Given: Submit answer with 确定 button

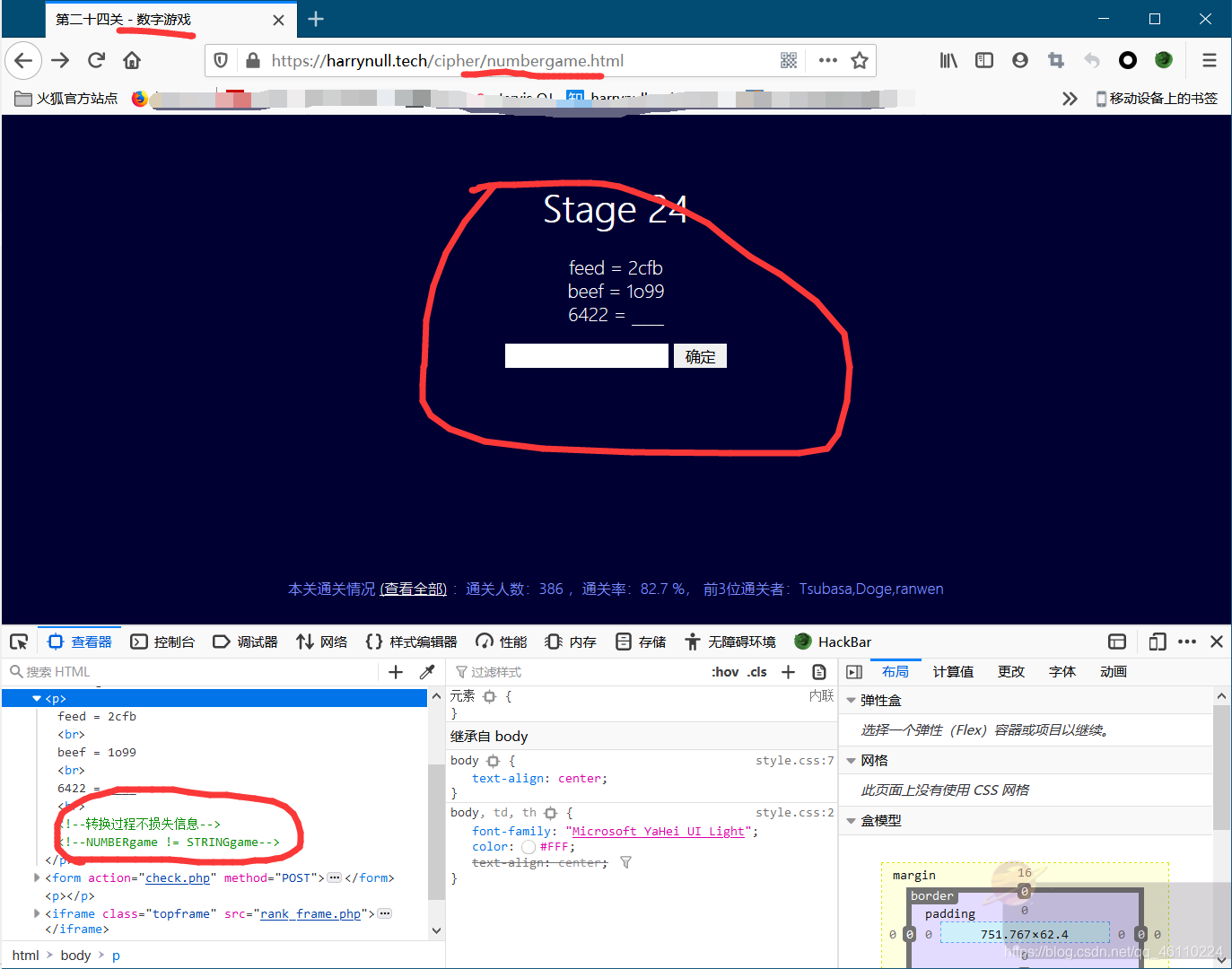Looking at the screenshot, I should coord(700,356).
